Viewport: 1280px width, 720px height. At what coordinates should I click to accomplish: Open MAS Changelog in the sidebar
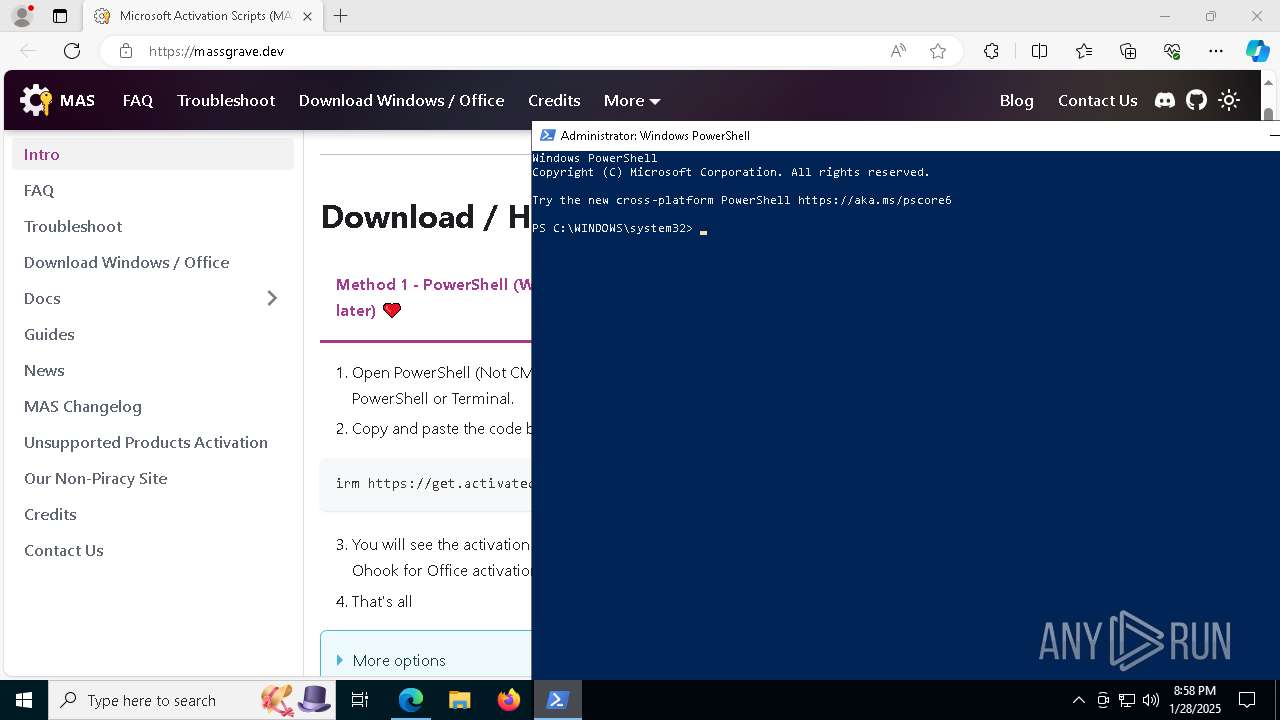tap(153, 406)
